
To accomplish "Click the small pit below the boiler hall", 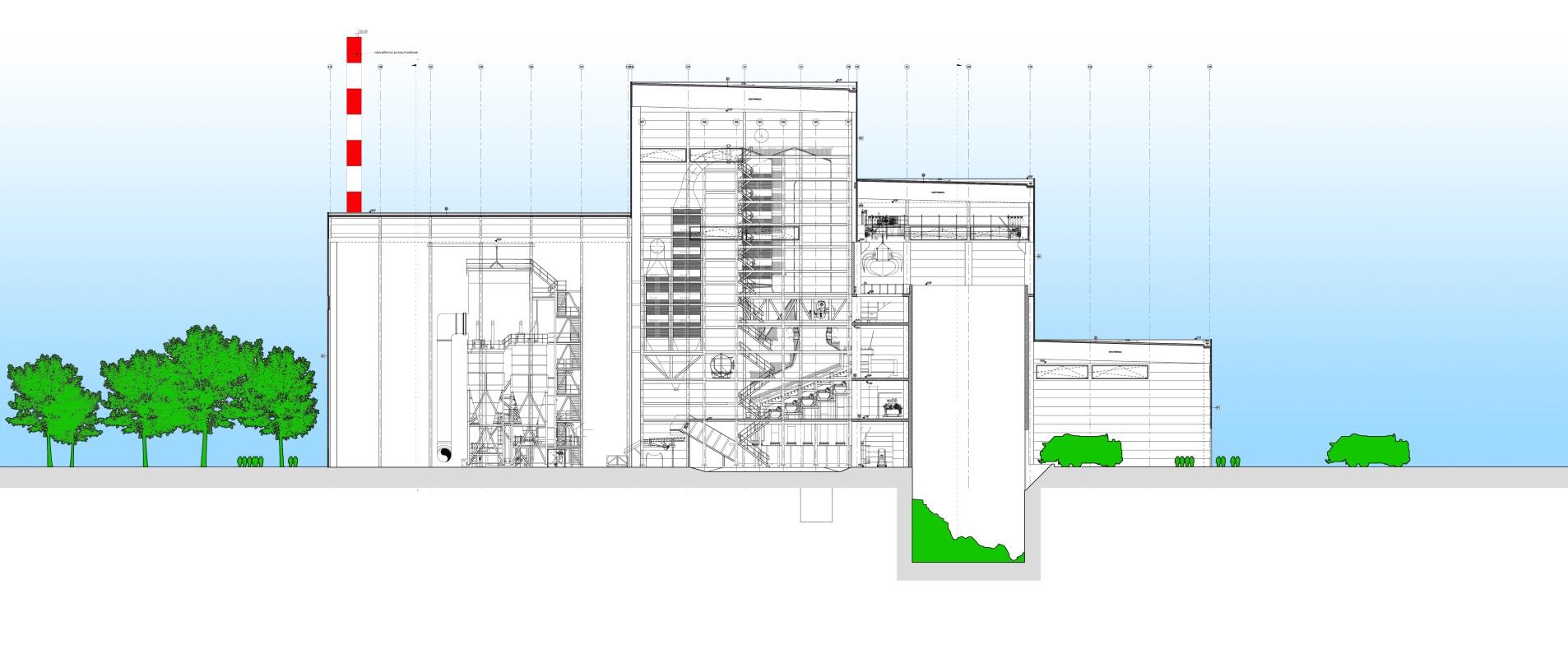I will (x=816, y=504).
